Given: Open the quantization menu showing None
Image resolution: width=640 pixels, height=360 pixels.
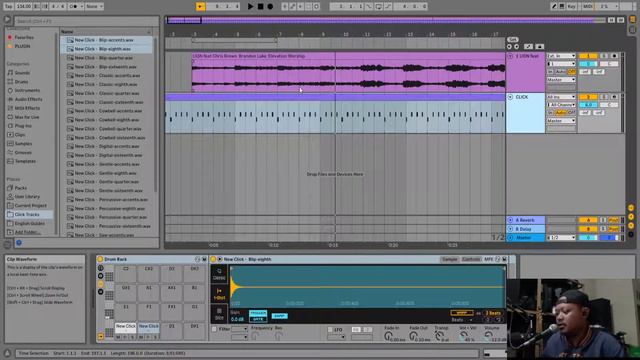Looking at the screenshot, I should tap(94, 7).
